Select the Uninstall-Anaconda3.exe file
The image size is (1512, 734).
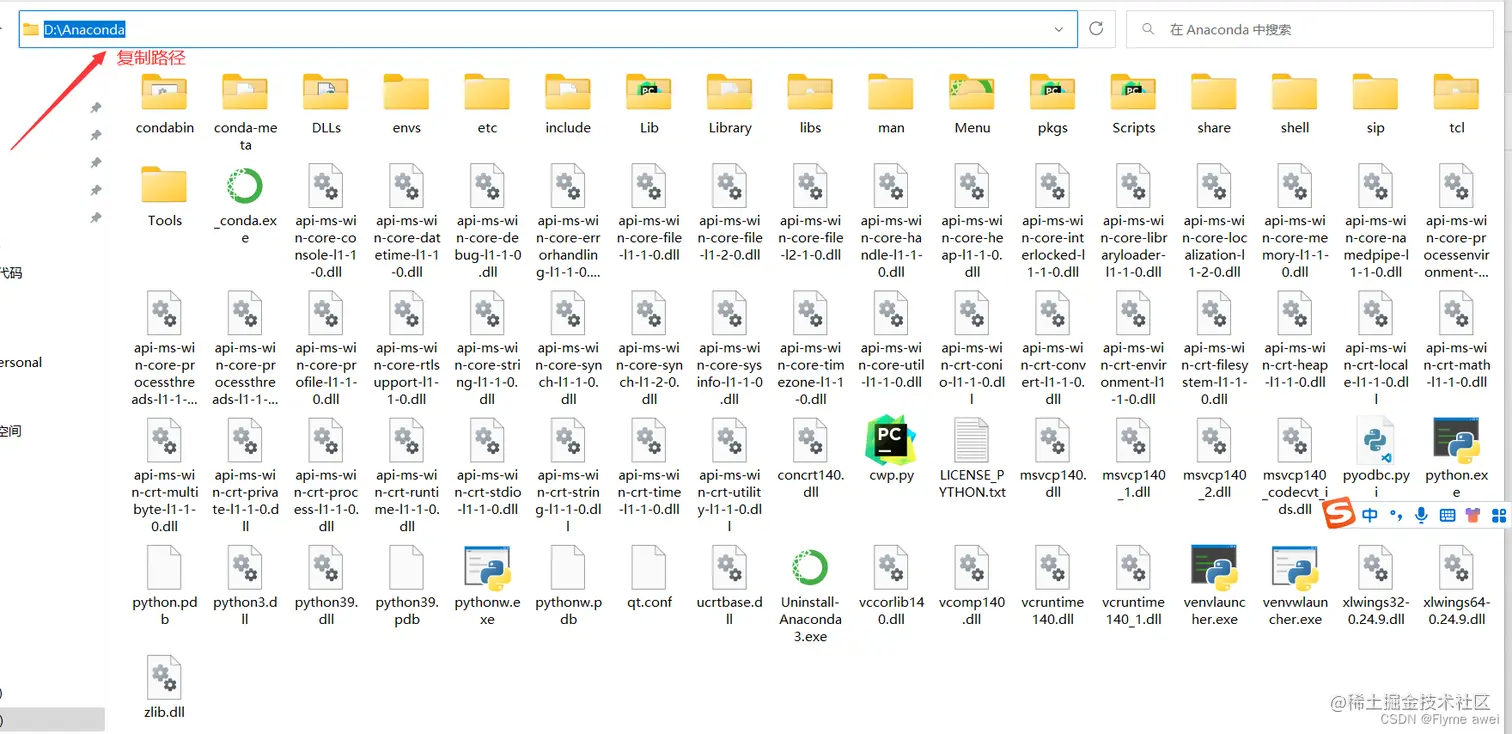pos(810,594)
